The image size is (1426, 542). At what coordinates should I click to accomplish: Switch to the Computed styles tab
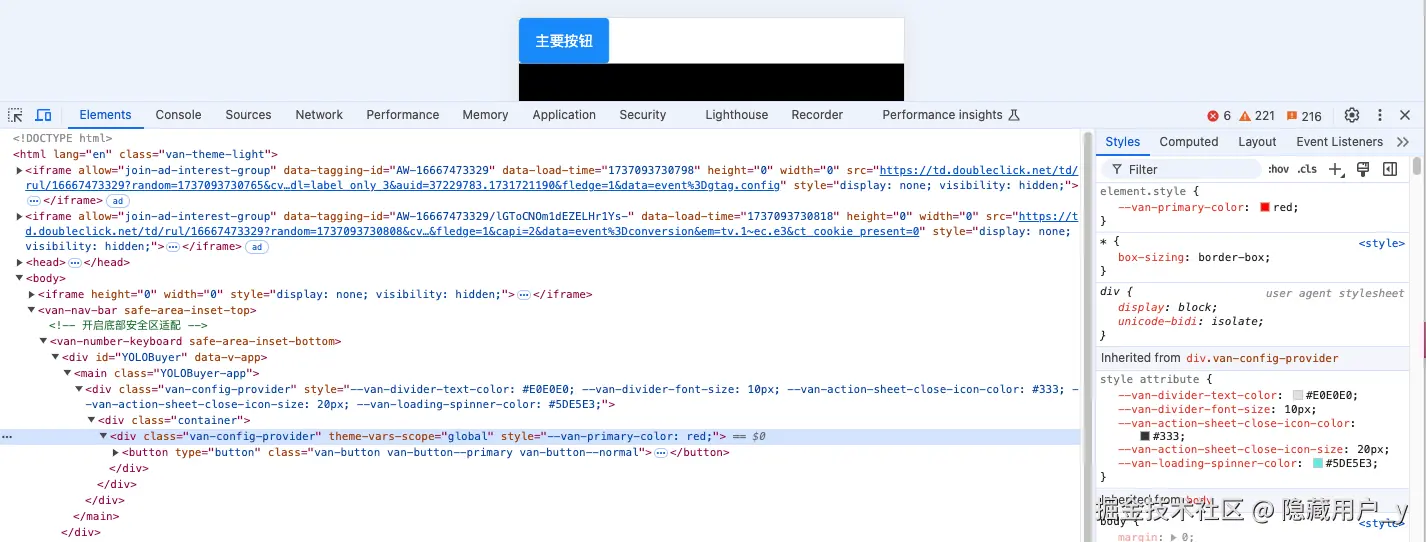[1189, 142]
